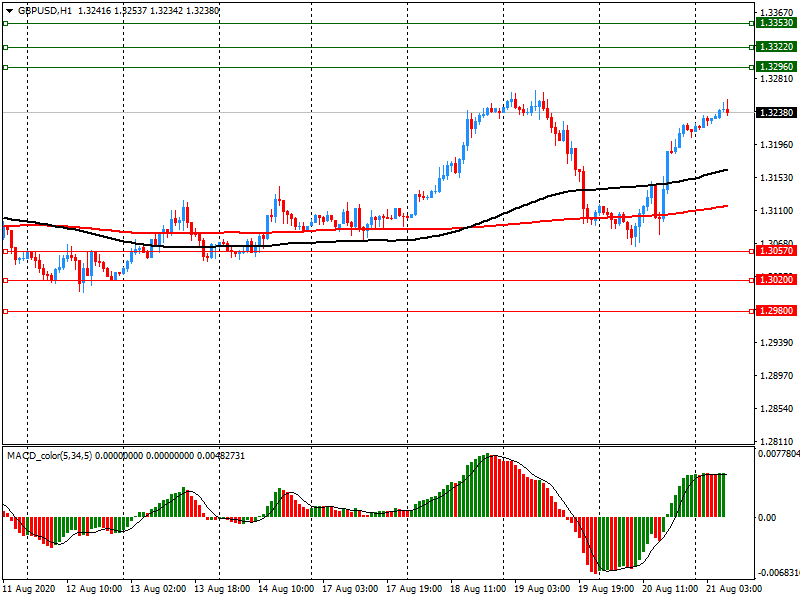
Task: Click the 13 Aug 18:00 time axis label
Action: click(x=222, y=589)
